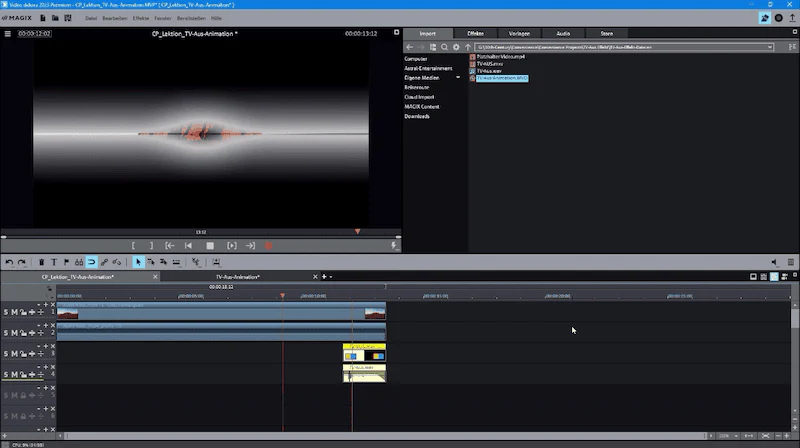Select Computer in the import sidebar

tap(416, 59)
